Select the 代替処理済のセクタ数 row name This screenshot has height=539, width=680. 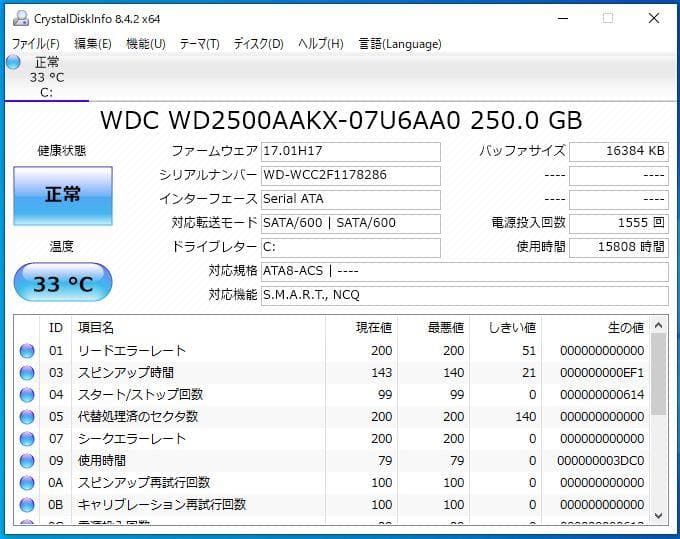tap(138, 416)
